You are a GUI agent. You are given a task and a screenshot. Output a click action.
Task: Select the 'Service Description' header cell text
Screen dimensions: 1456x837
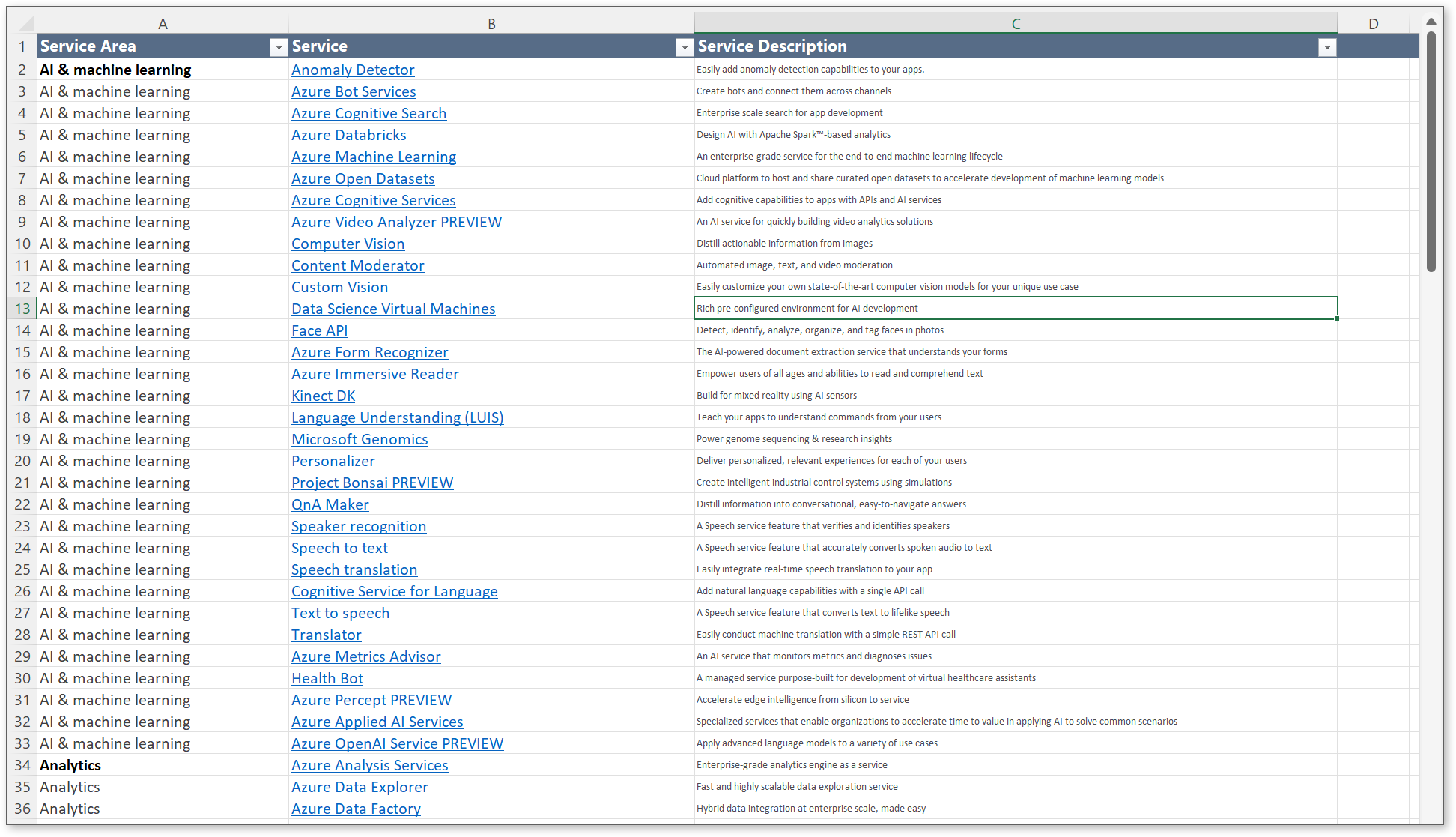tap(772, 46)
